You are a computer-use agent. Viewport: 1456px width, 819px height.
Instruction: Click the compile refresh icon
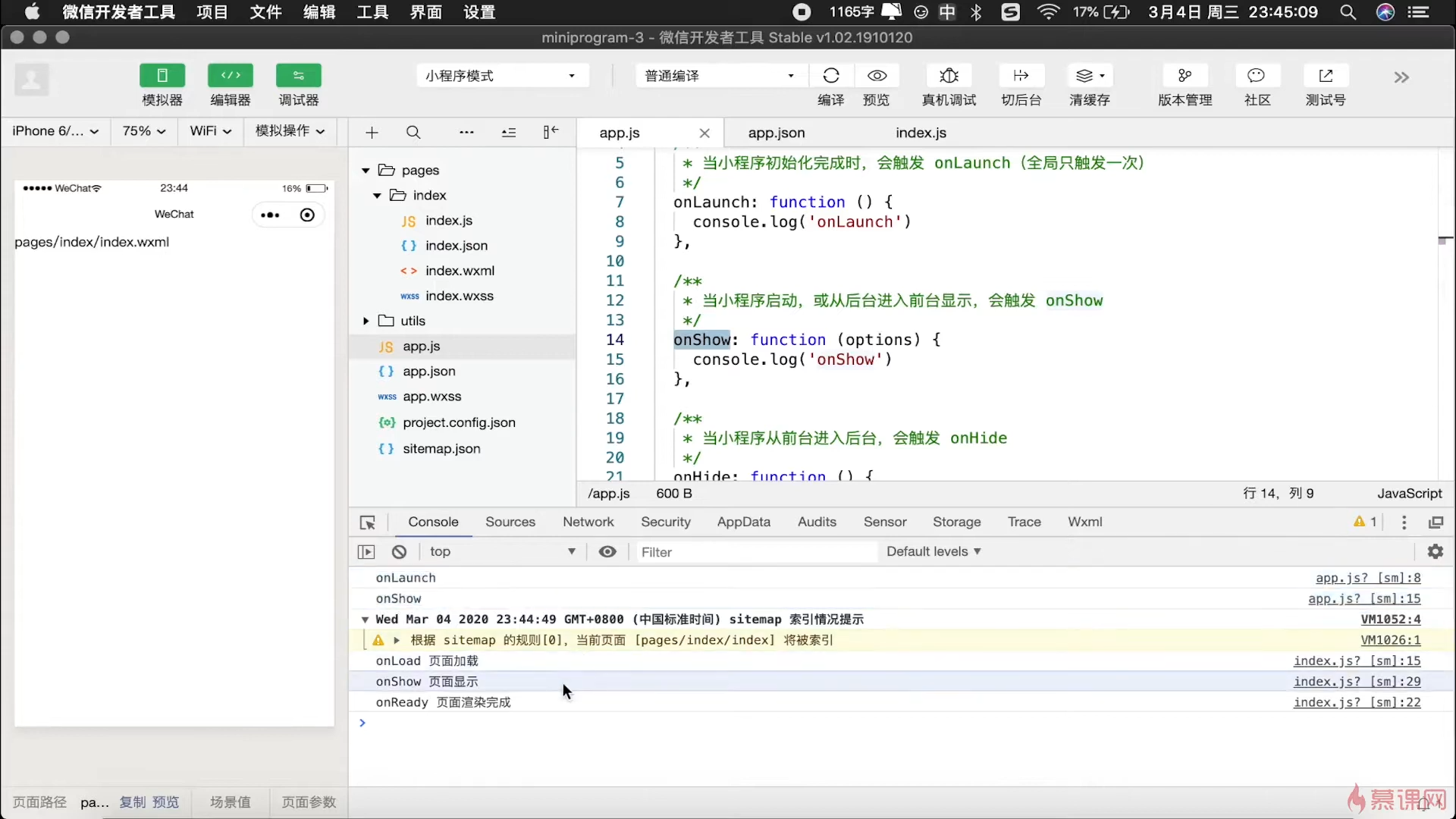(x=831, y=75)
